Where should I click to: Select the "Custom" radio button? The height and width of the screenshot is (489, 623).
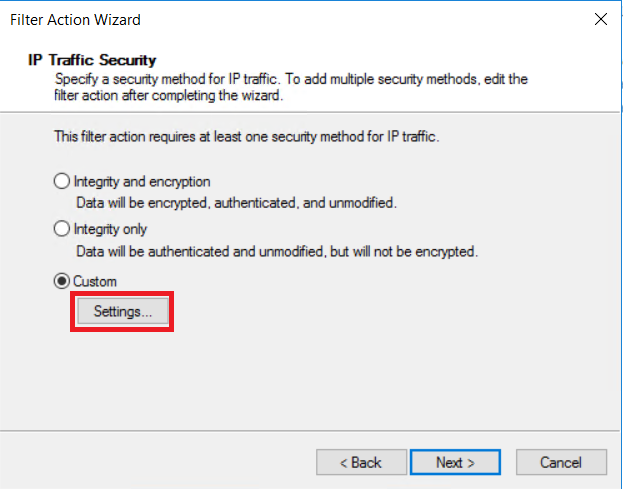point(62,282)
